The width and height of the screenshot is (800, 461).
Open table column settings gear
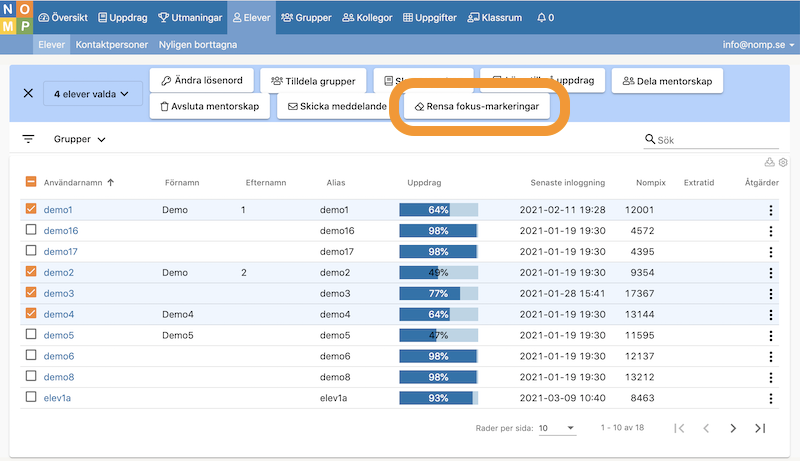coord(783,162)
